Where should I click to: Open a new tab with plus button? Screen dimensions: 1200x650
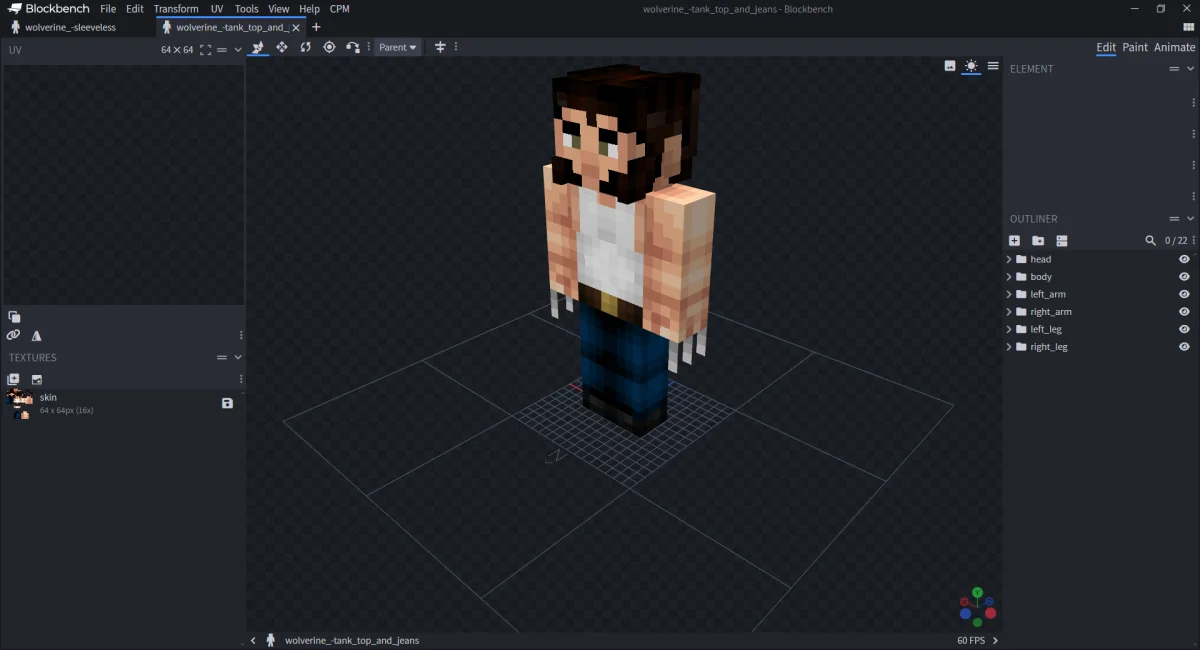click(316, 27)
